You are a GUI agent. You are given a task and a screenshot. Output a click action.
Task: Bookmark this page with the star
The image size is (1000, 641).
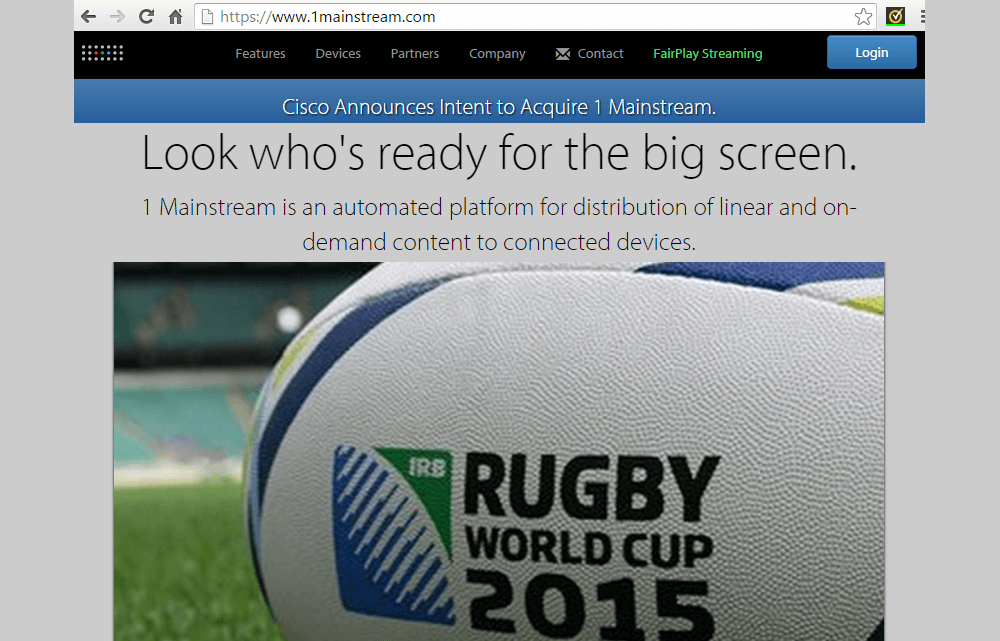pyautogui.click(x=863, y=16)
